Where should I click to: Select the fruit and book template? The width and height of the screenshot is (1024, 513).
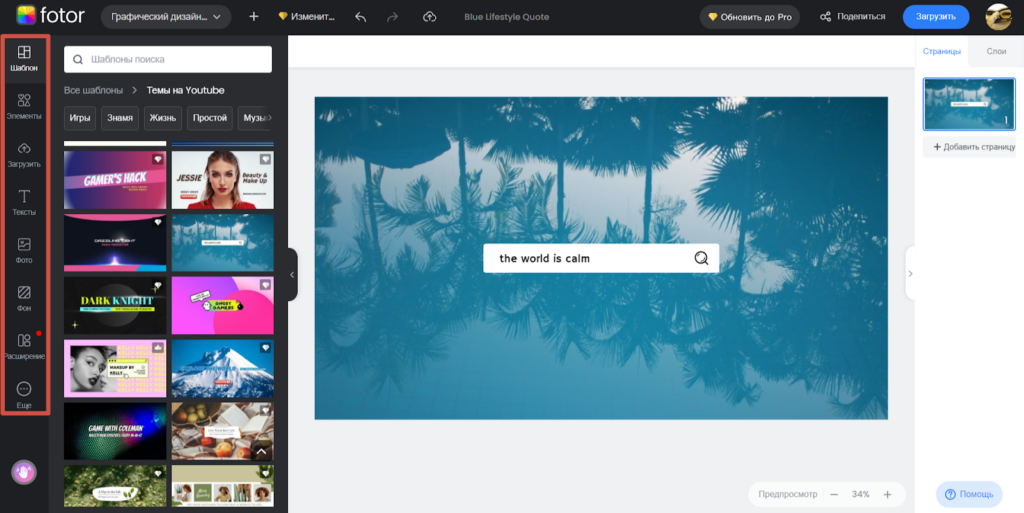click(x=223, y=431)
